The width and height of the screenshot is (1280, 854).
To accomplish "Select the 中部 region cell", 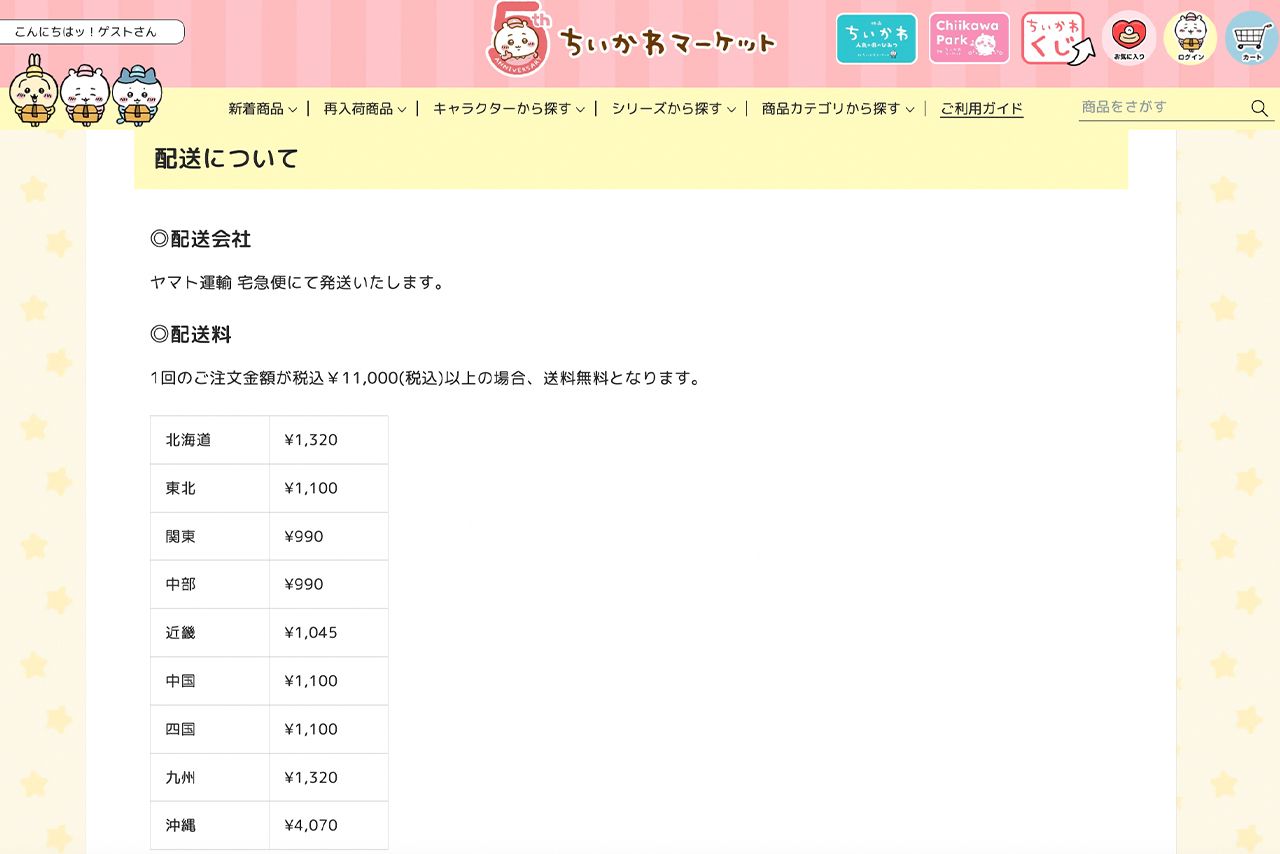I will point(210,584).
